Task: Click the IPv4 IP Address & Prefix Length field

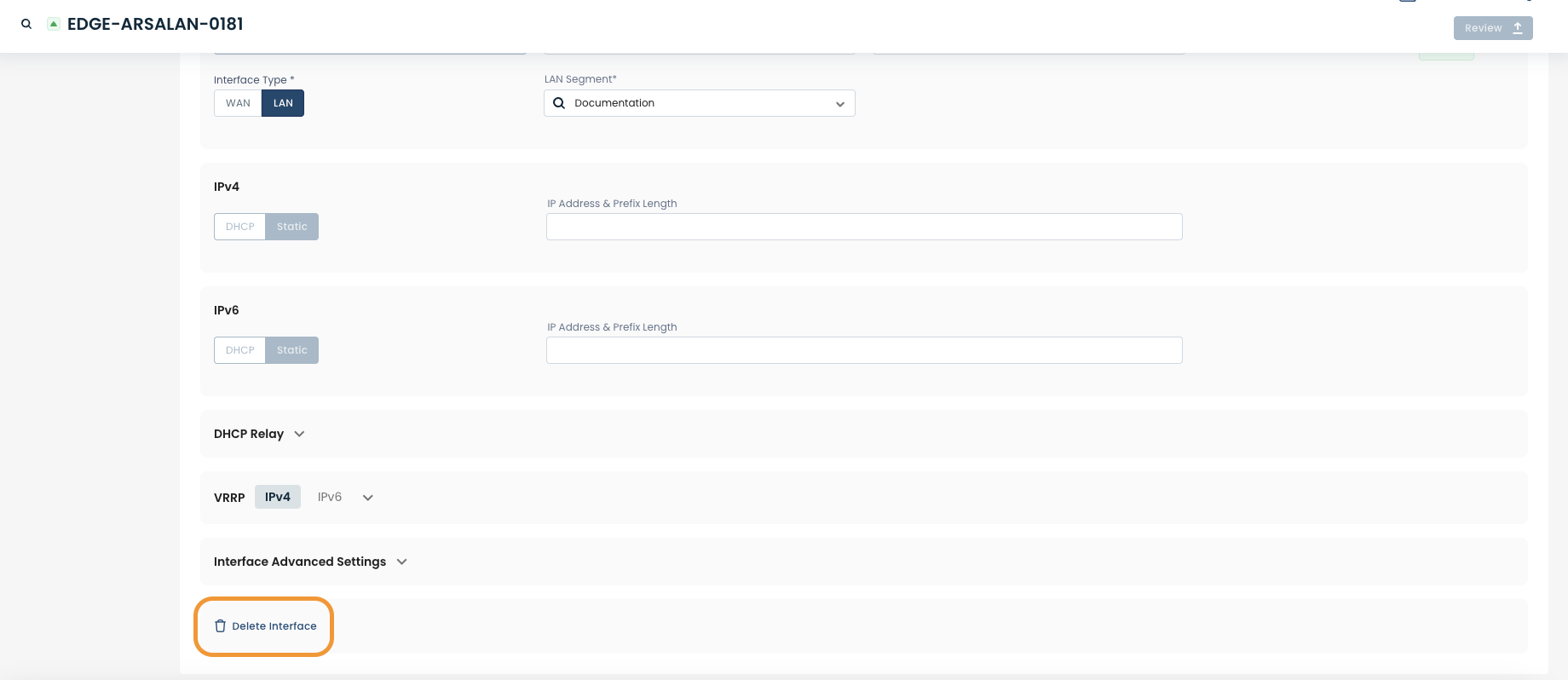Action: [x=864, y=227]
